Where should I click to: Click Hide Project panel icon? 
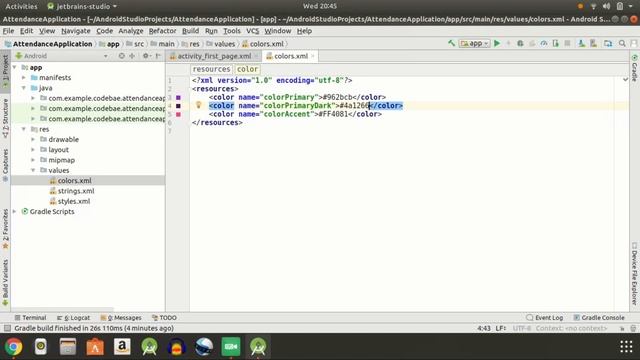[158, 56]
